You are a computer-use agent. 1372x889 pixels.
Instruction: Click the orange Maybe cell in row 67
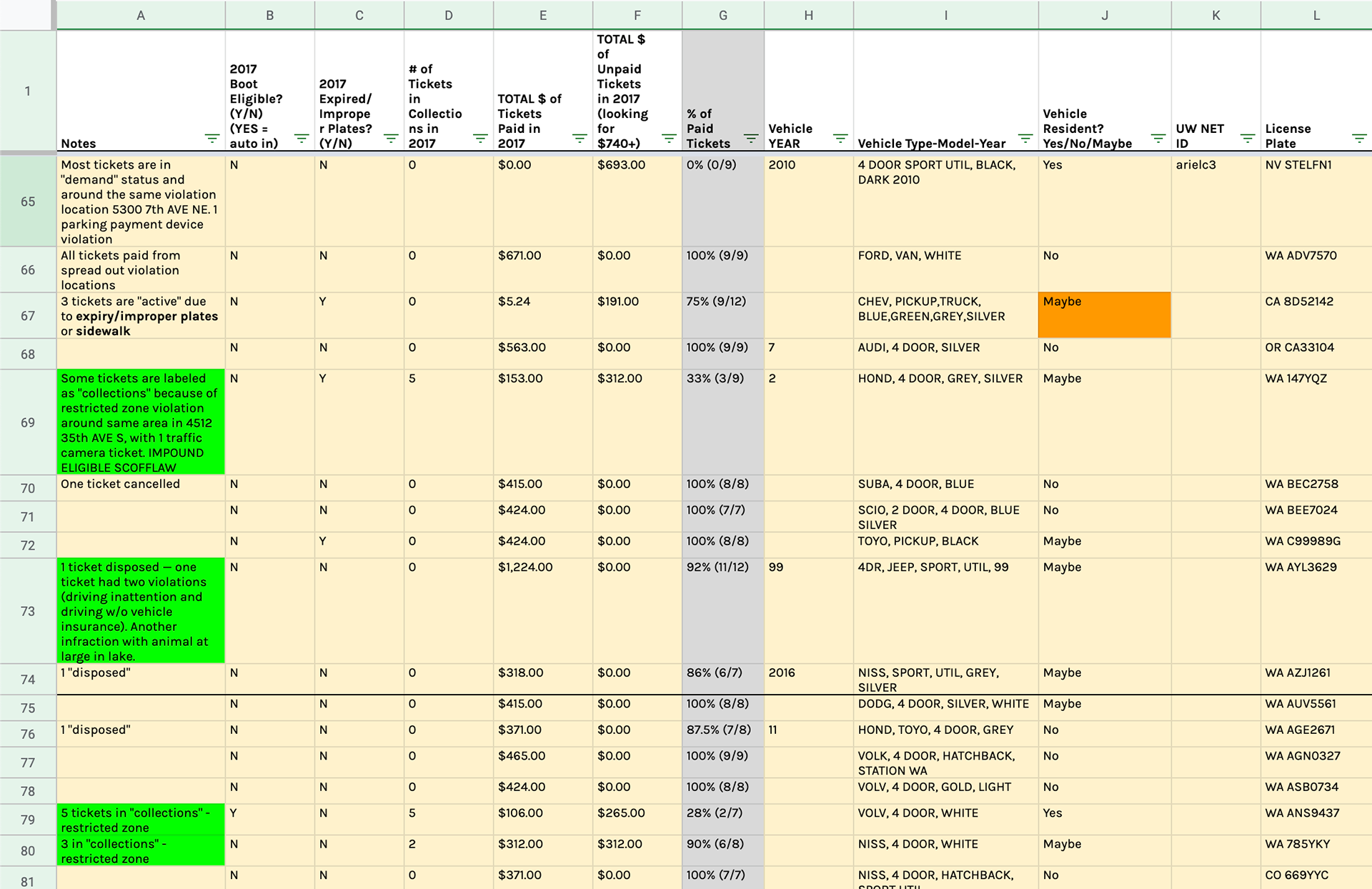click(1105, 315)
